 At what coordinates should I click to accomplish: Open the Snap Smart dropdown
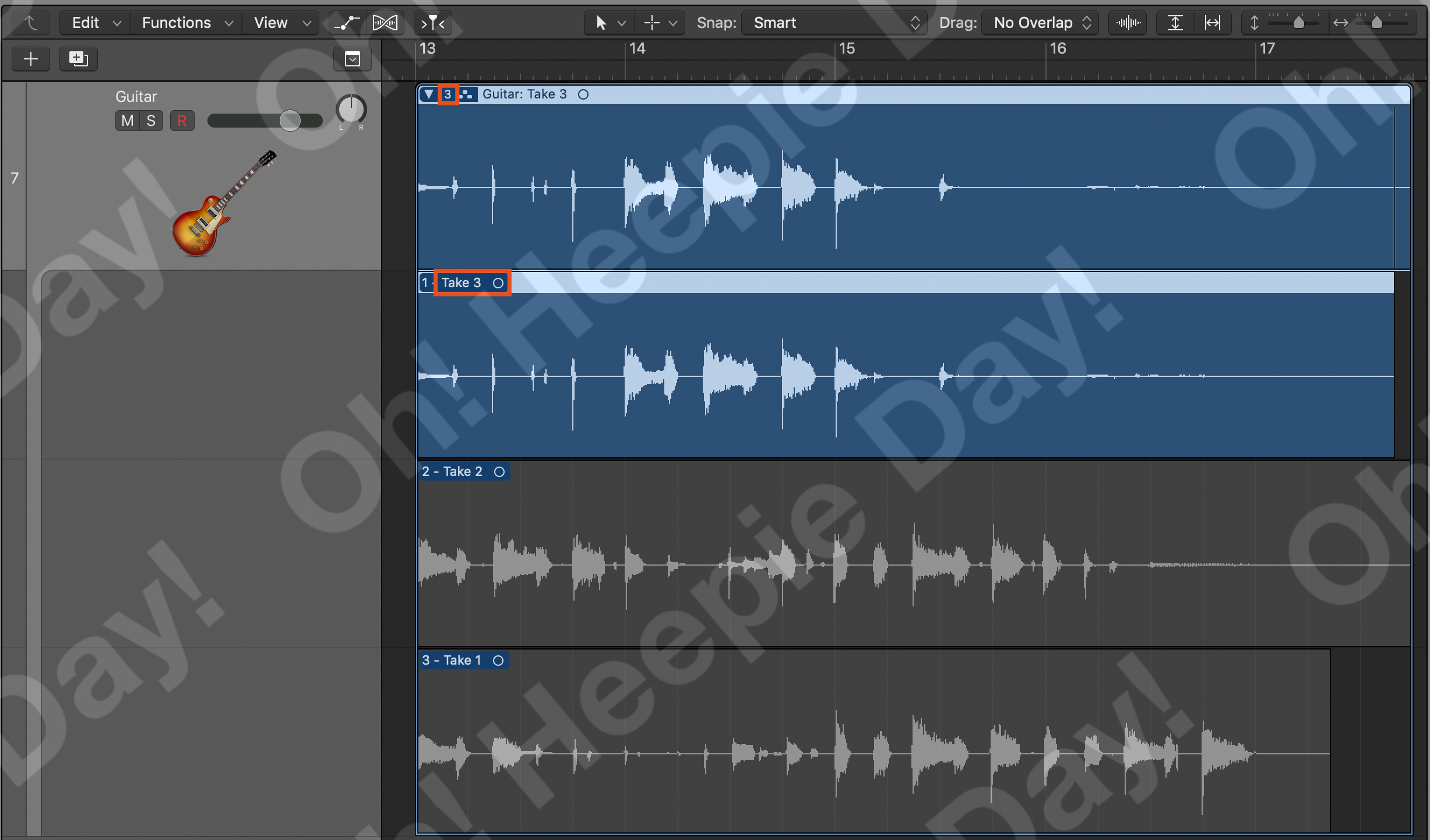[834, 23]
